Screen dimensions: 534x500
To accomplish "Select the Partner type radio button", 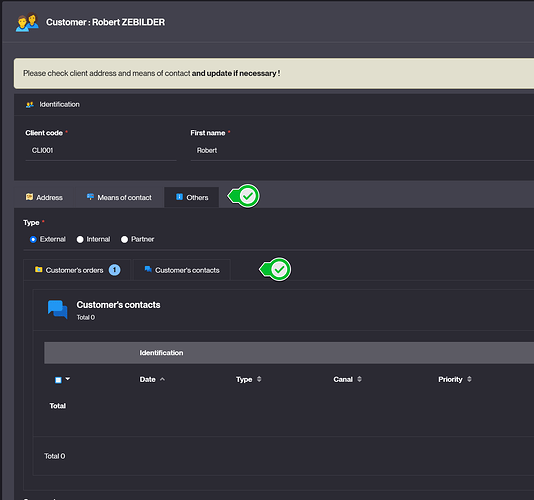I will 124,239.
